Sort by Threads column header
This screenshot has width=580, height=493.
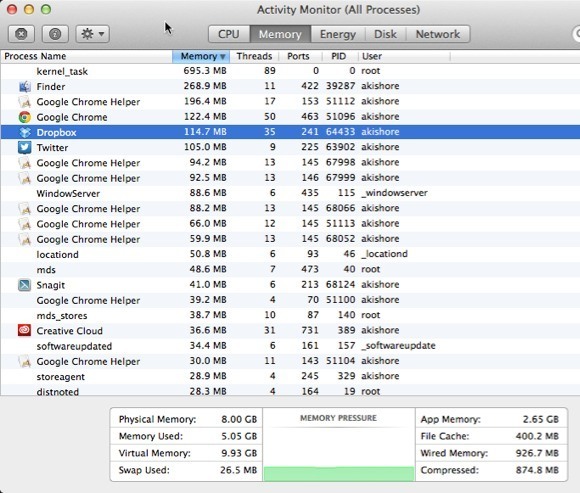(x=254, y=56)
